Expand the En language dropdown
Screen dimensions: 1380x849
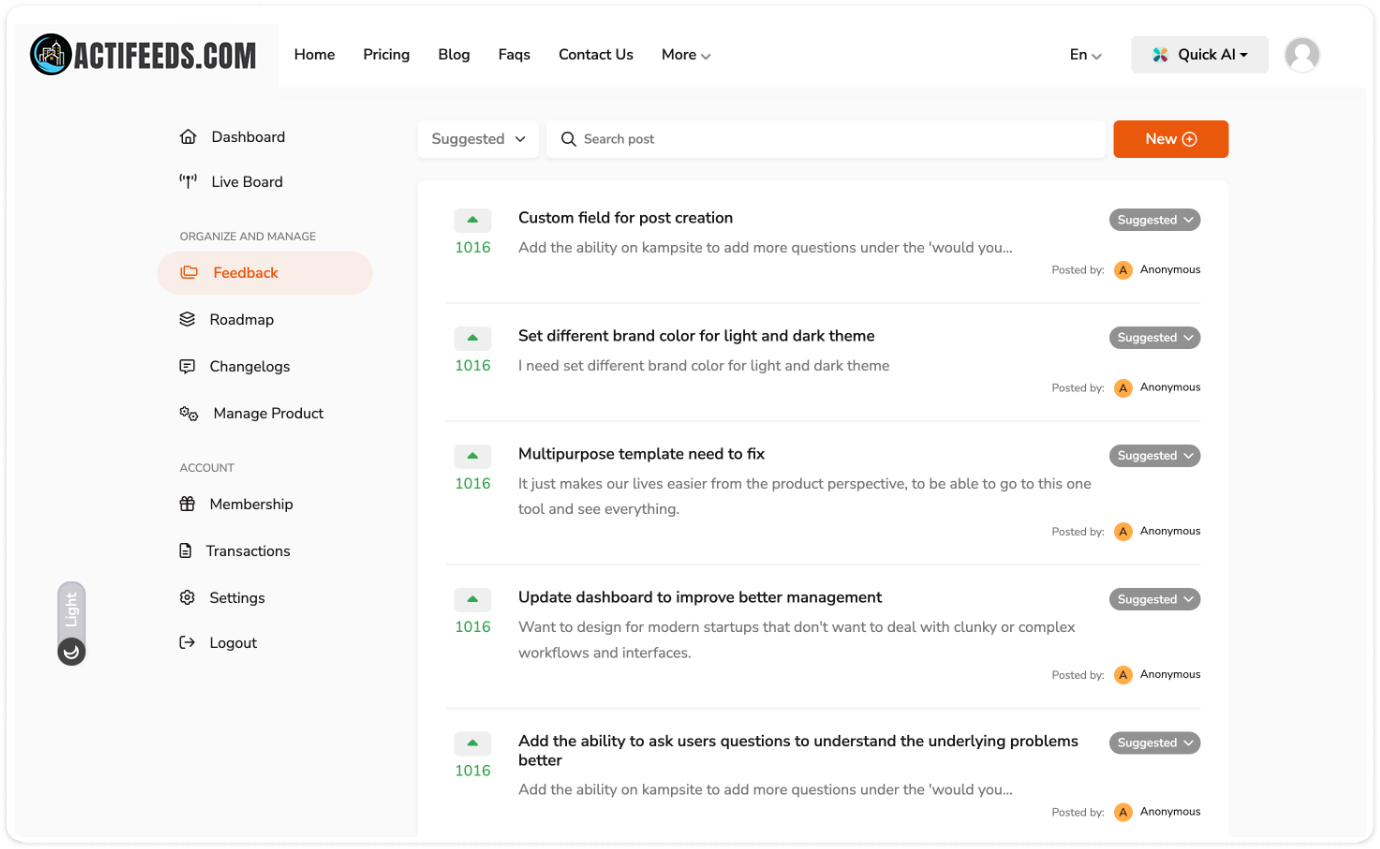(x=1085, y=55)
